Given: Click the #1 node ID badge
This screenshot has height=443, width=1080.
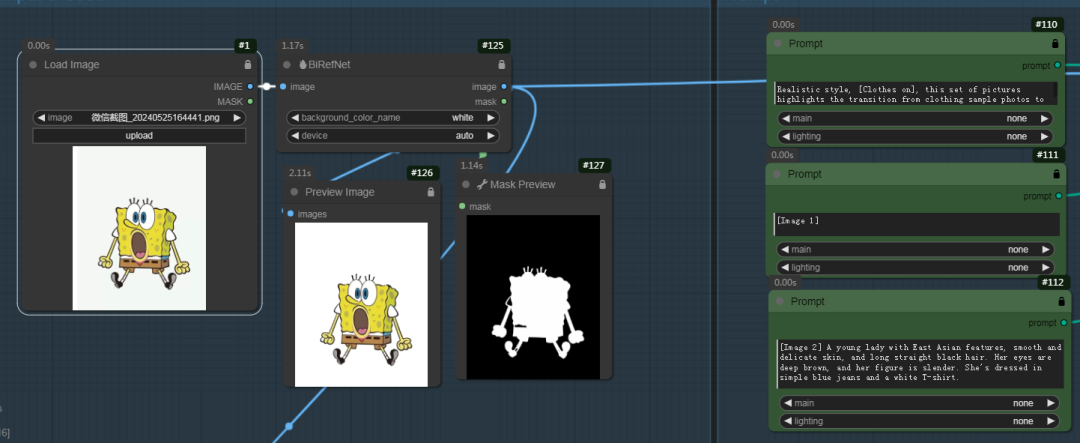Looking at the screenshot, I should tap(244, 46).
